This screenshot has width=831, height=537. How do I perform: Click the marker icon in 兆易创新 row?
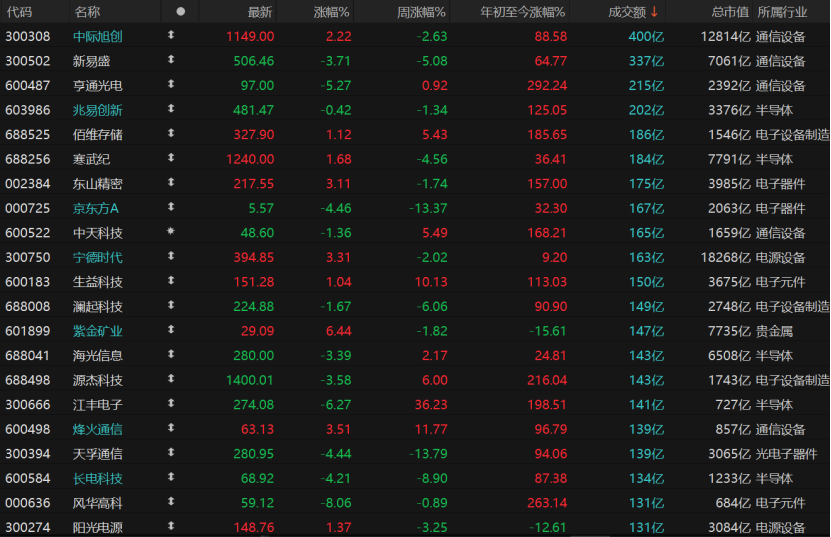(171, 109)
